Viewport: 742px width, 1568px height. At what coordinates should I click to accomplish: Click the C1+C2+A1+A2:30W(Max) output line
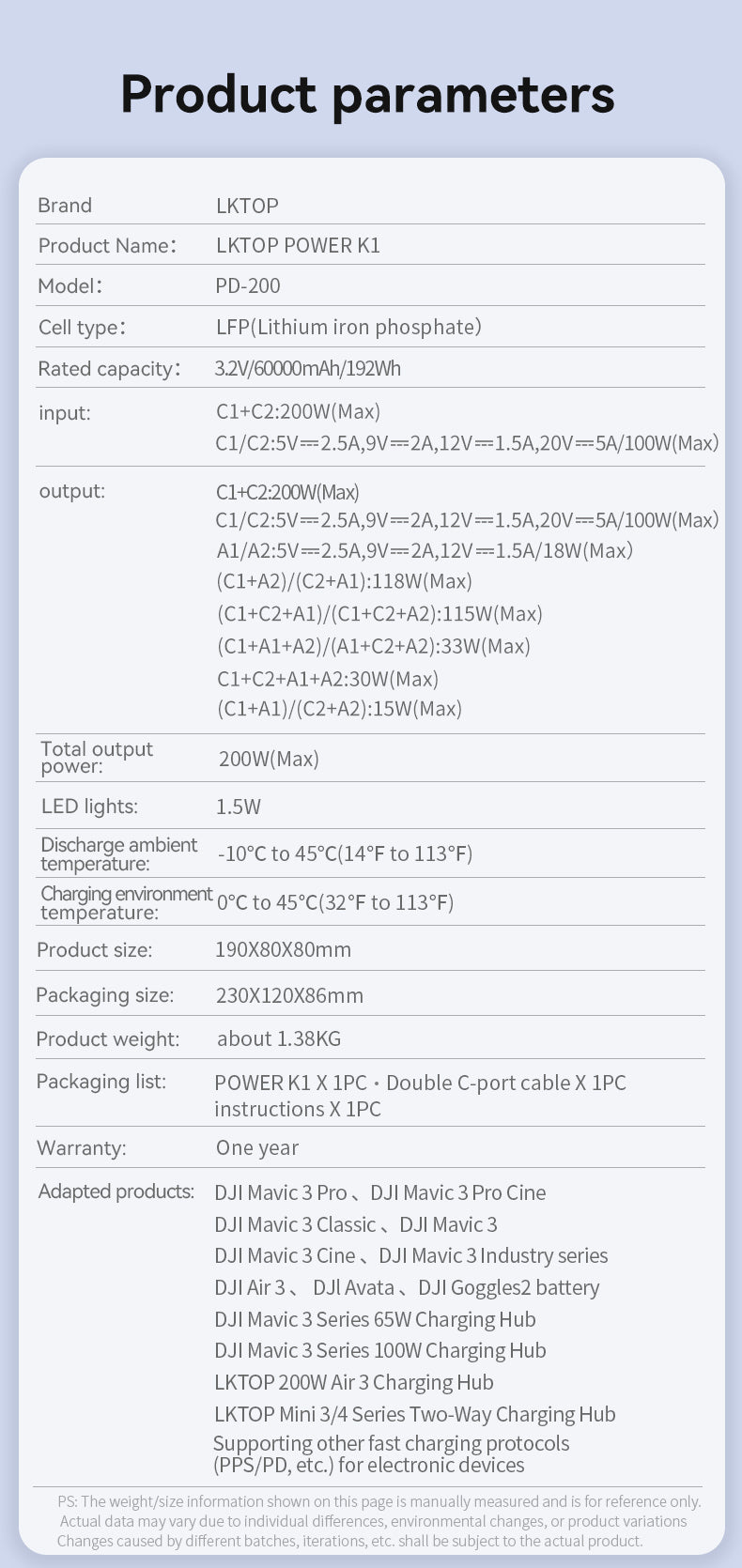328,679
